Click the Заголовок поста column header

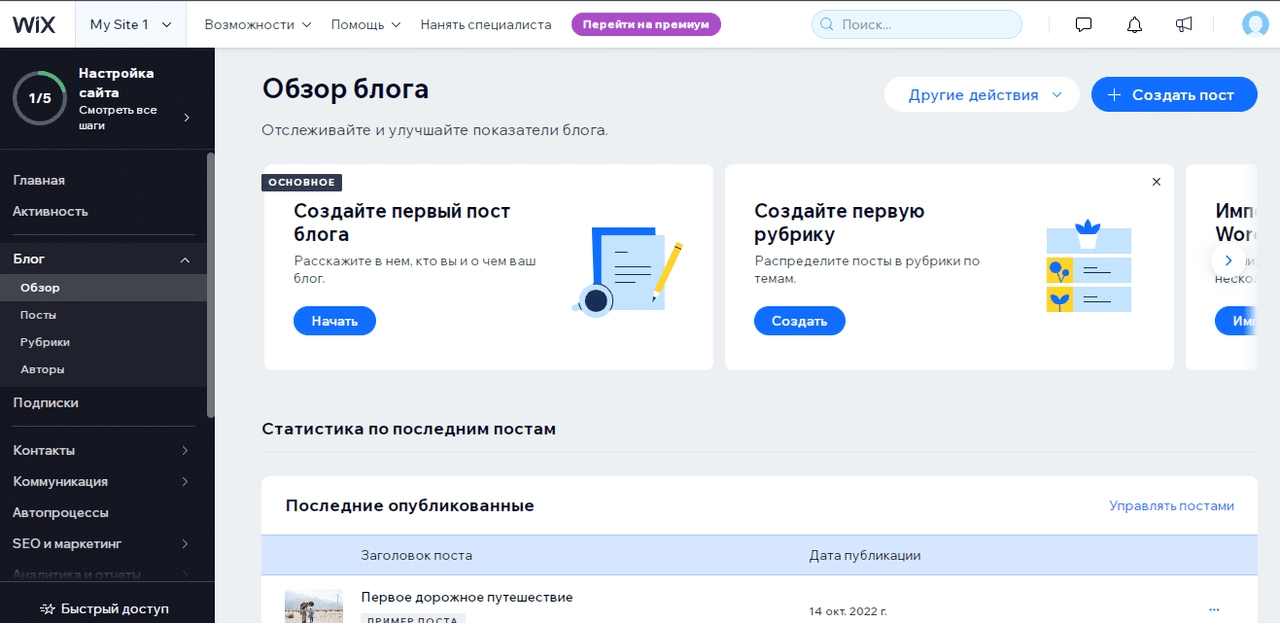click(417, 555)
